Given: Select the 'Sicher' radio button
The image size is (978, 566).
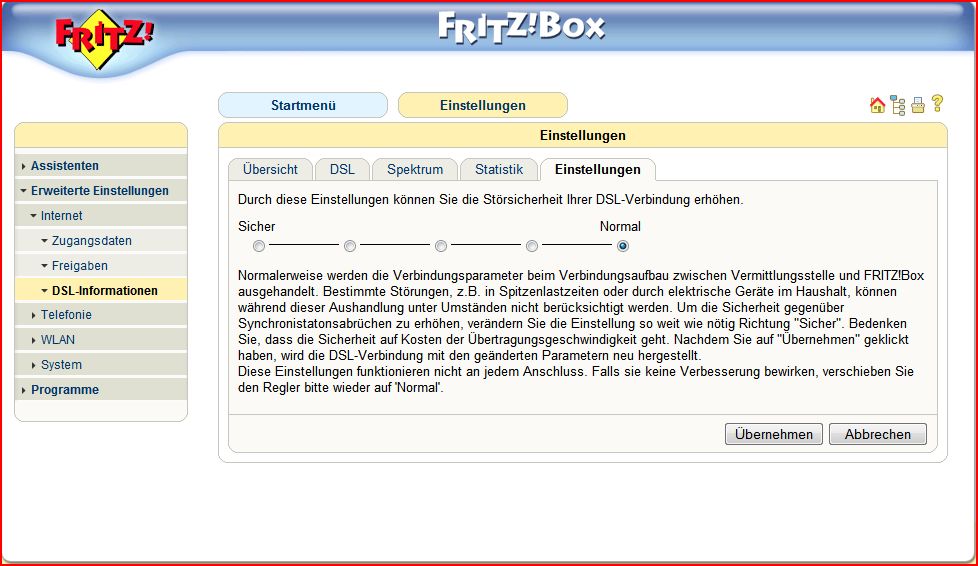Looking at the screenshot, I should (x=259, y=246).
